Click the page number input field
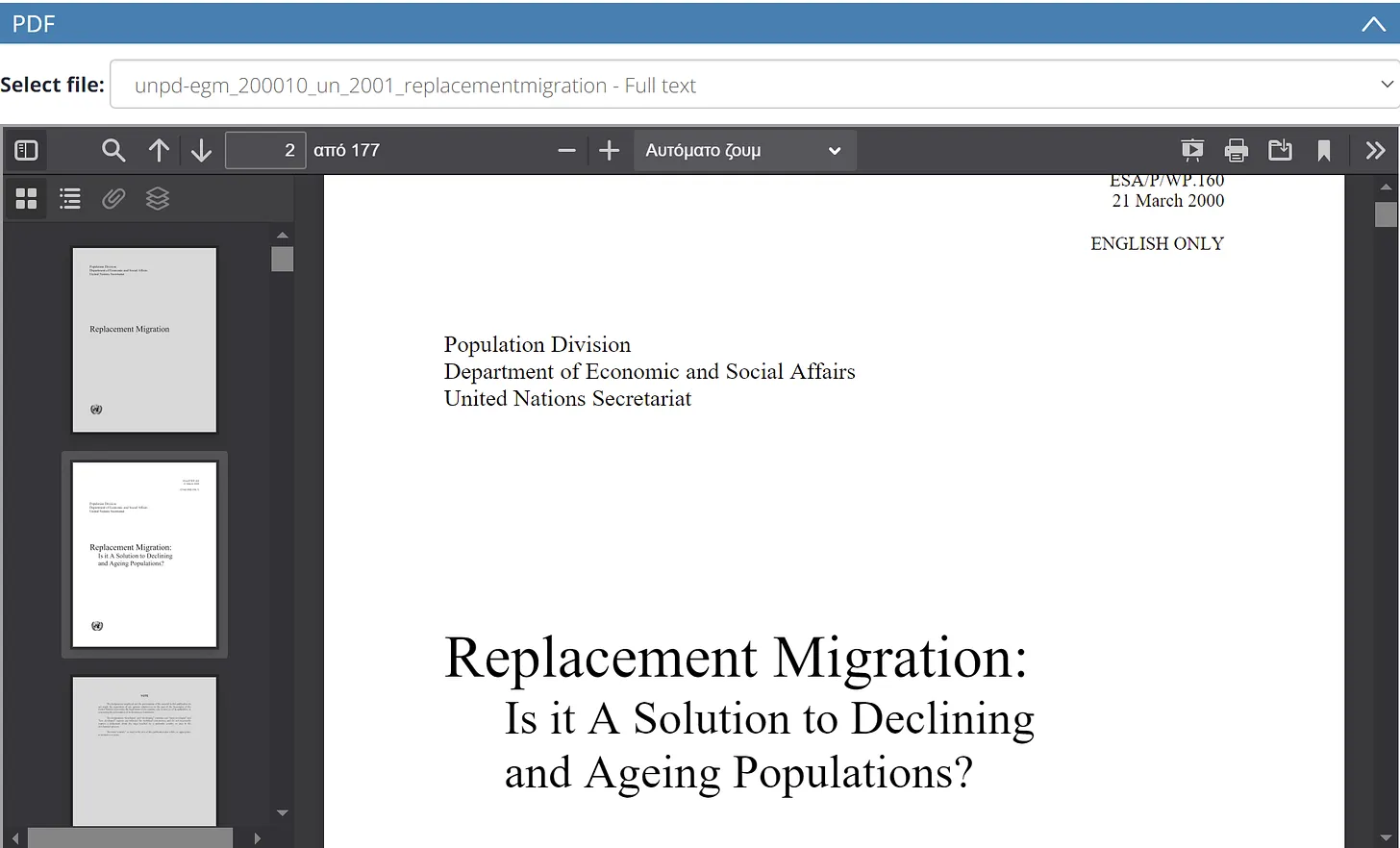 [x=265, y=151]
